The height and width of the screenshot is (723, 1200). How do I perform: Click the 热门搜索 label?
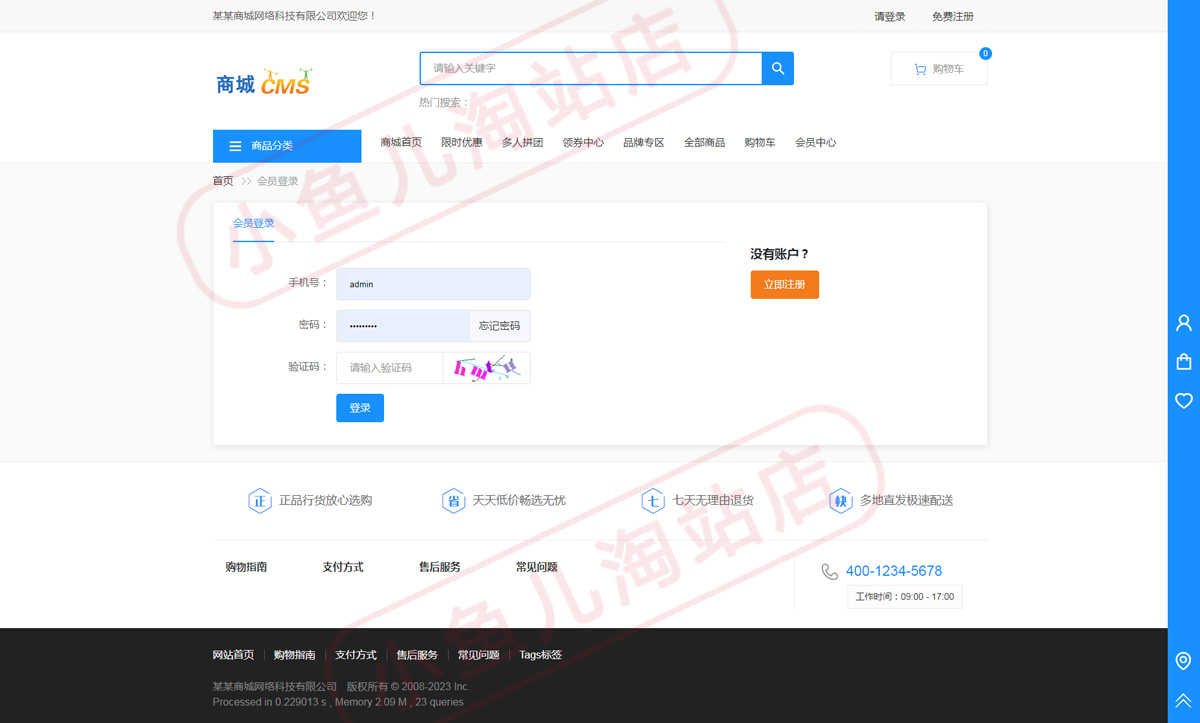tap(445, 102)
